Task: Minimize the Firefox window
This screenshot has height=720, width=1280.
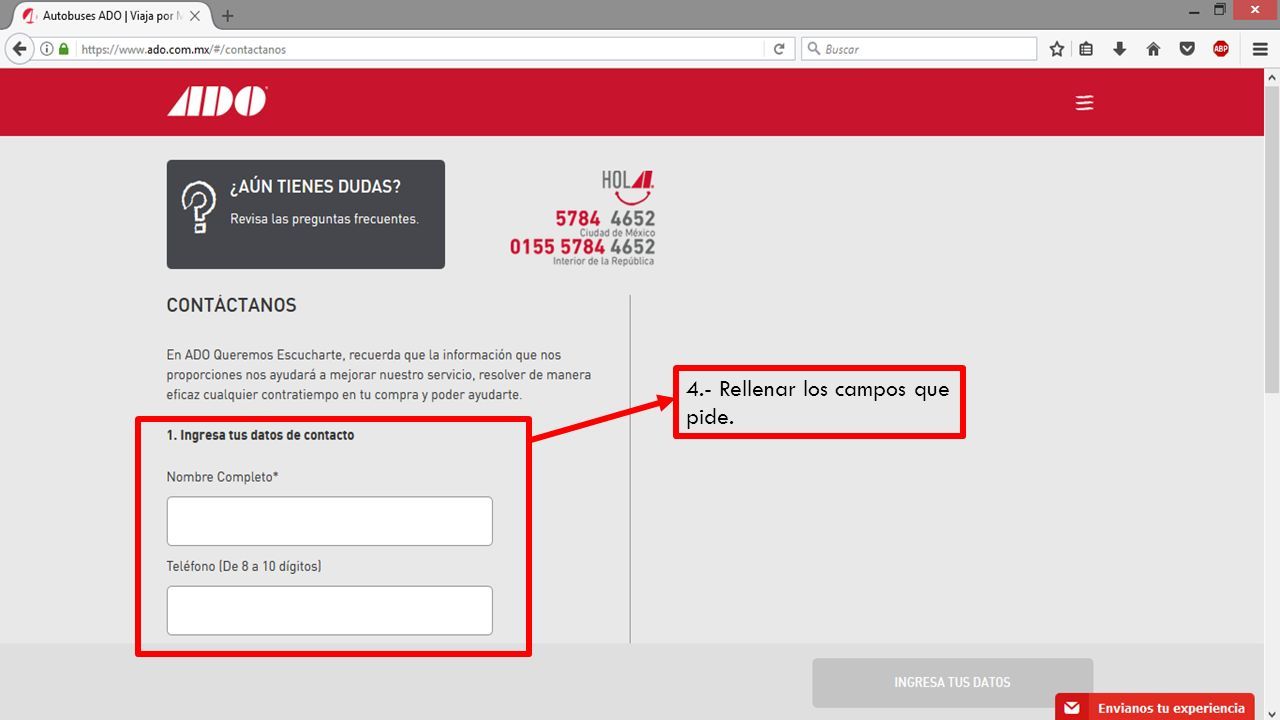Action: 1194,11
